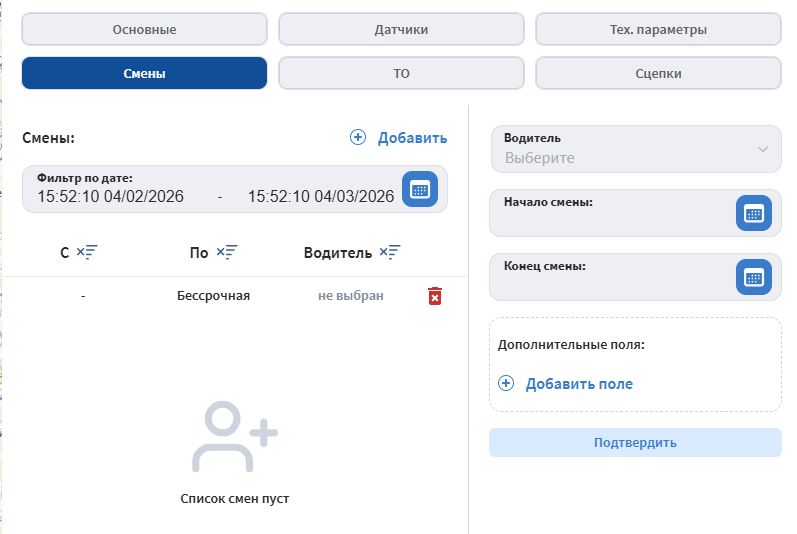The image size is (797, 534).
Task: Open the Водитель dropdown
Action: pos(635,149)
